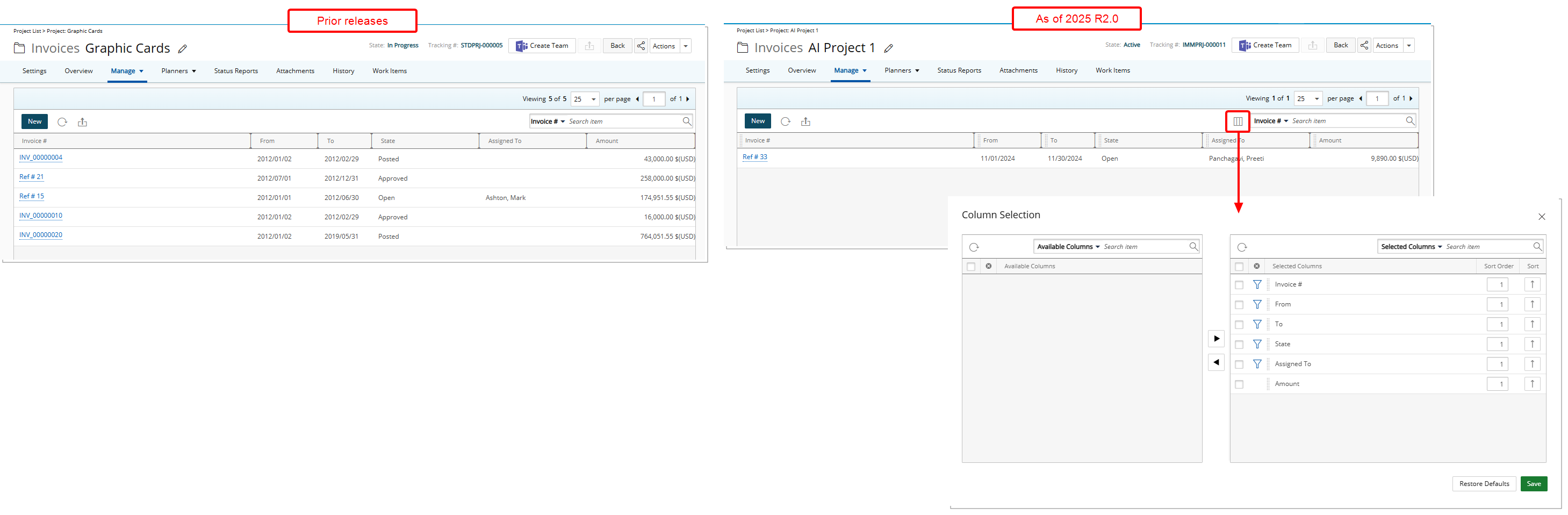
Task: Open the Settings tab in Graphic Cards window
Action: coord(34,71)
